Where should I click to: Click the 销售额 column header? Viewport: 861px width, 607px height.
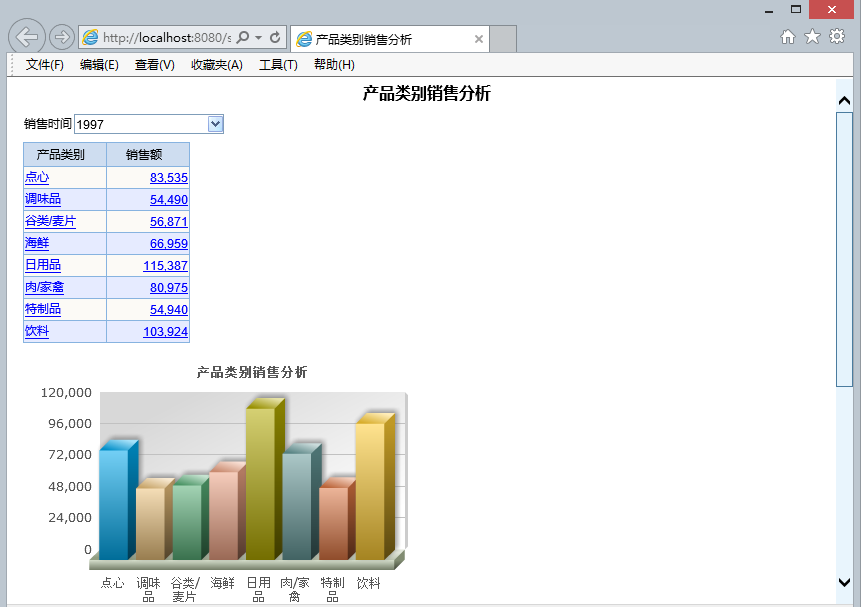click(148, 154)
